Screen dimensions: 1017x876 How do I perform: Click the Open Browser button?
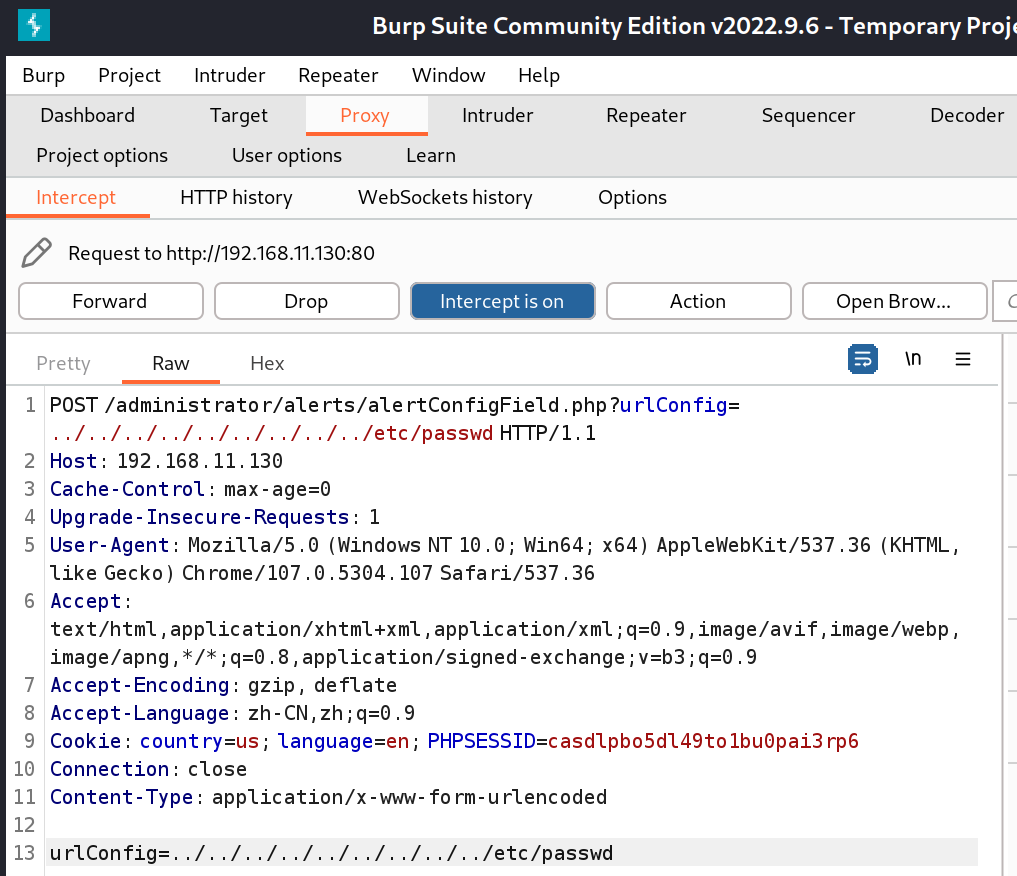[894, 301]
